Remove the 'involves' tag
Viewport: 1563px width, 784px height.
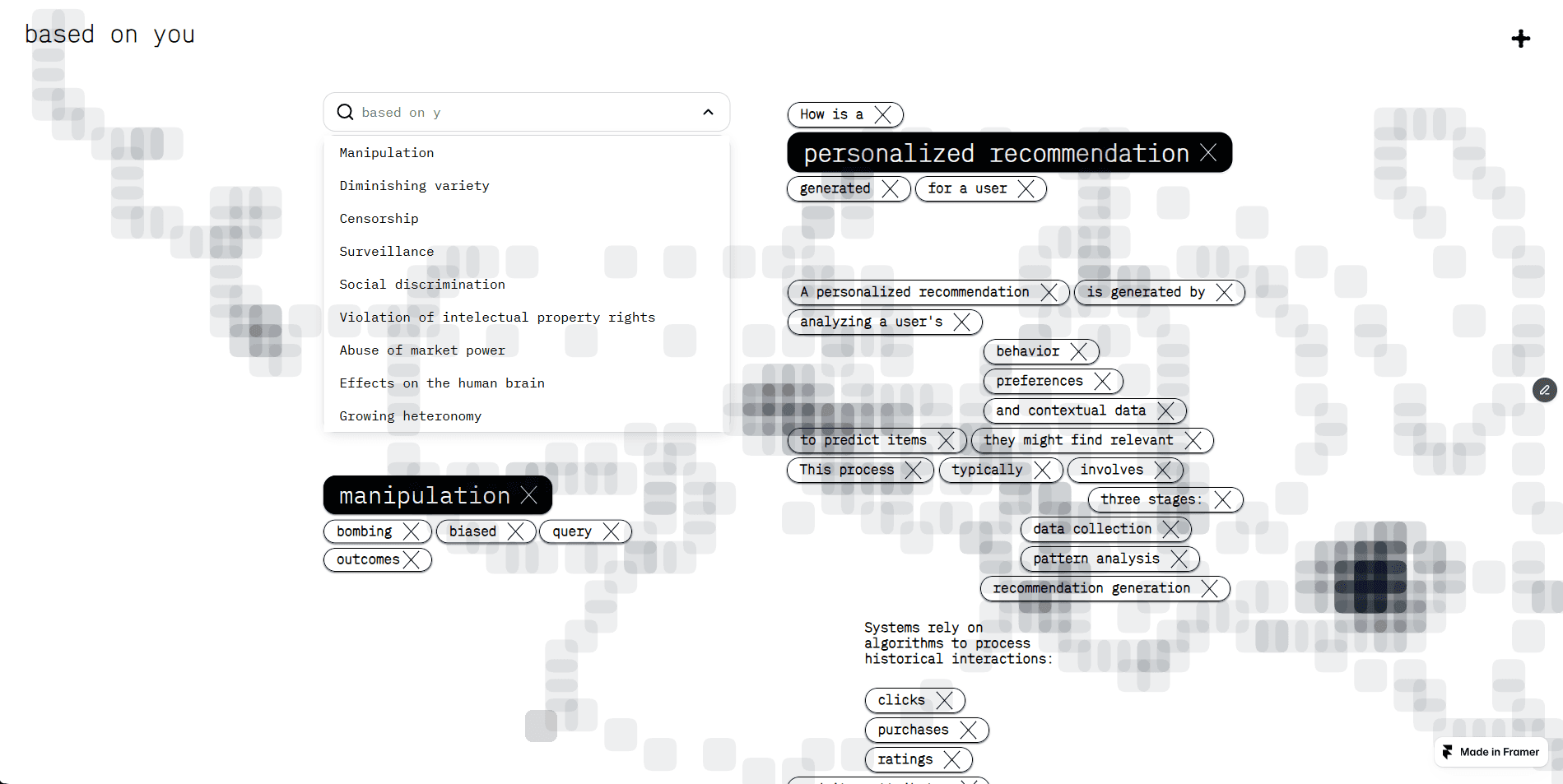point(1162,470)
